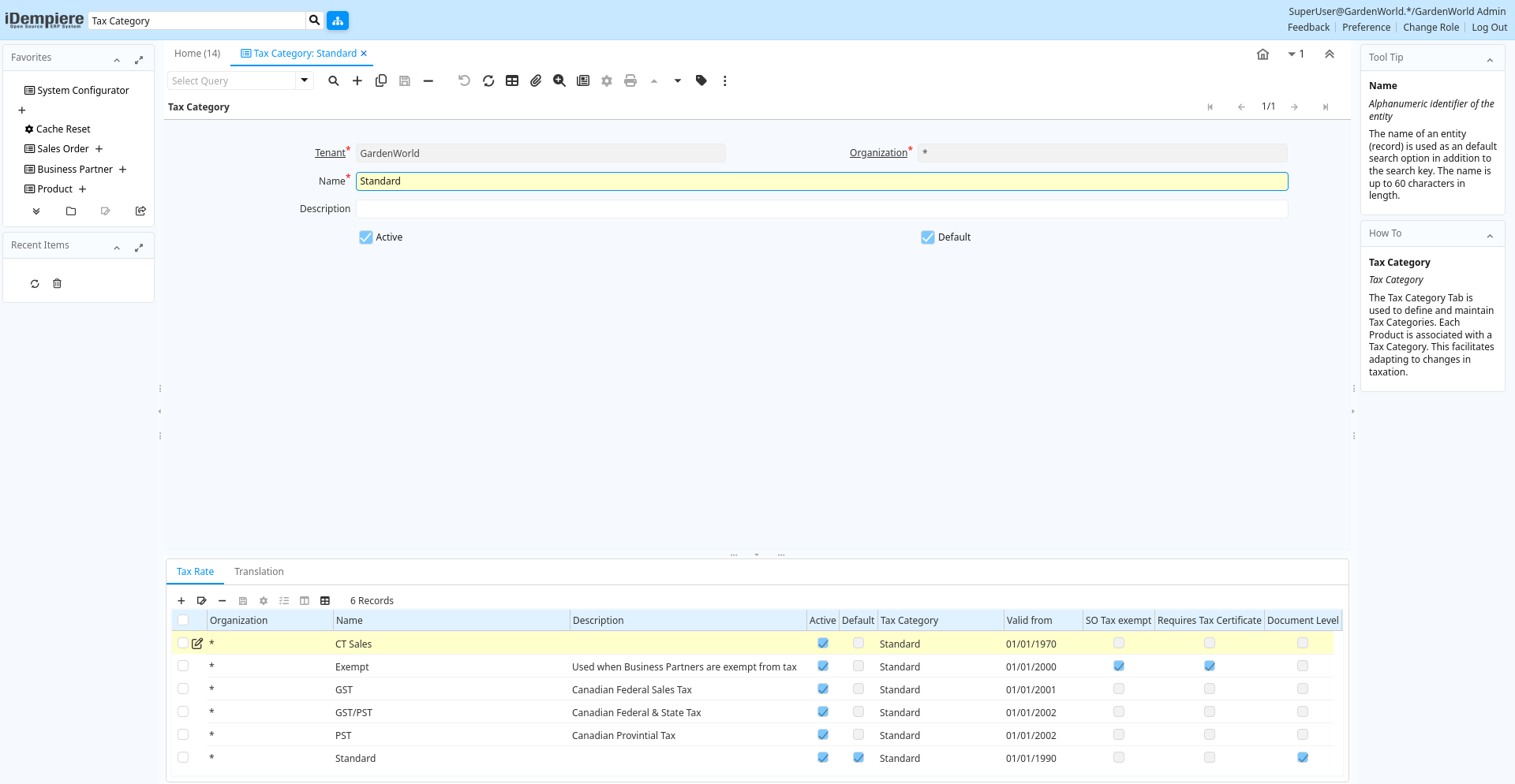Open the Select Query dropdown

coord(304,80)
